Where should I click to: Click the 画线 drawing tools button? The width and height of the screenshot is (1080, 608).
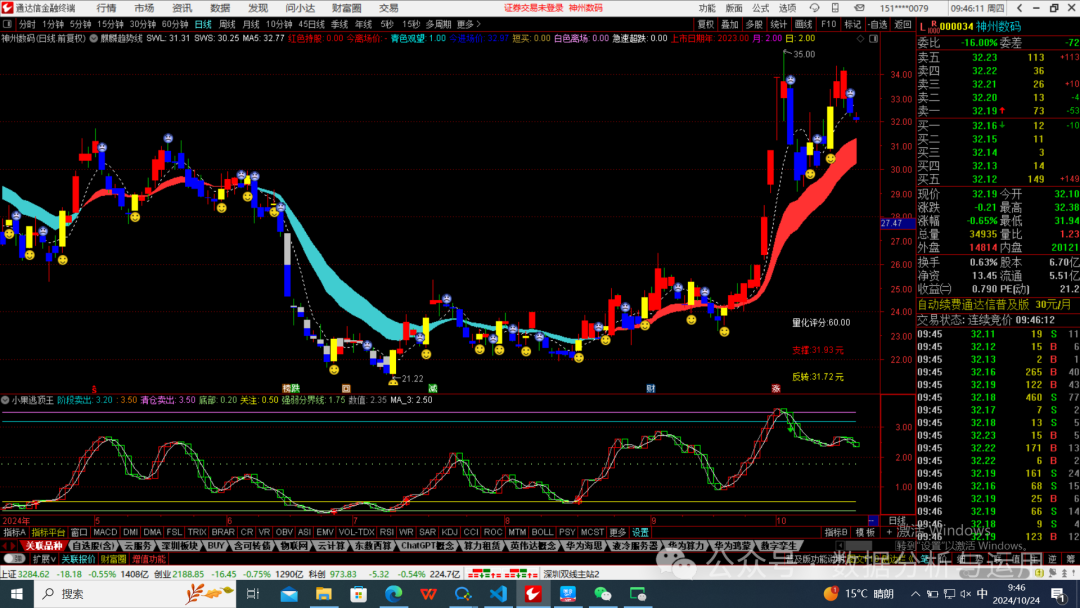804,24
